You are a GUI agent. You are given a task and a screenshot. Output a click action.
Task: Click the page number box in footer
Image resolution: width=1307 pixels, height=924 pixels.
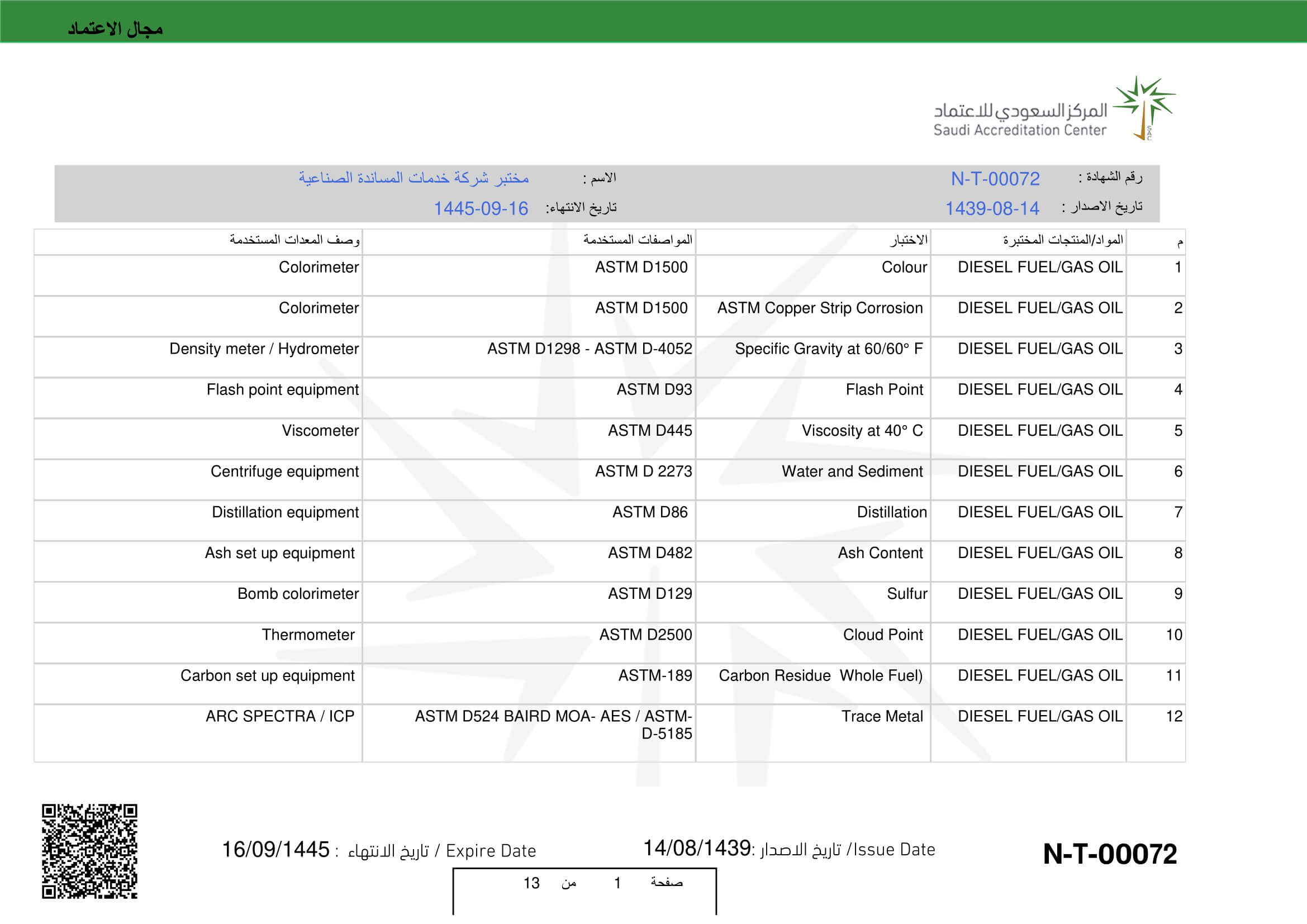click(x=584, y=884)
